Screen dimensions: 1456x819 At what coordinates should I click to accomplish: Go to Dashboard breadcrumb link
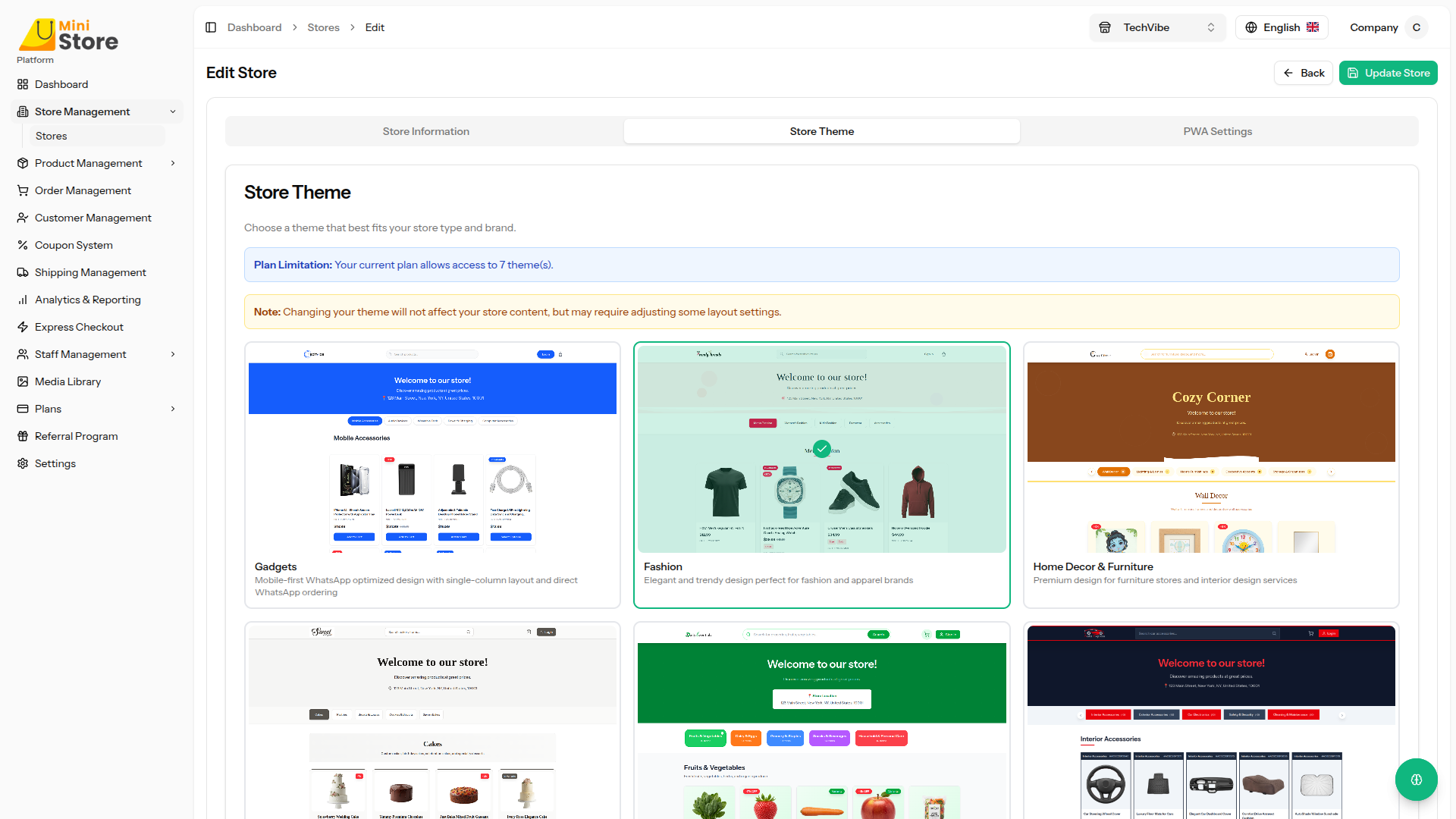point(254,27)
